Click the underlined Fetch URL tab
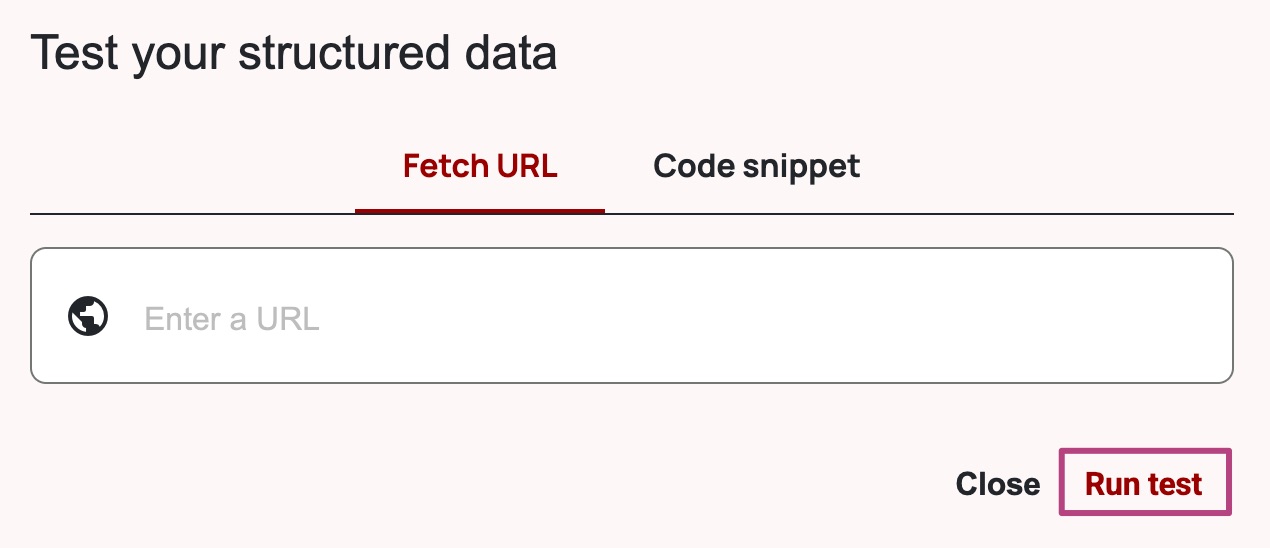Viewport: 1270px width, 548px height. coord(480,166)
